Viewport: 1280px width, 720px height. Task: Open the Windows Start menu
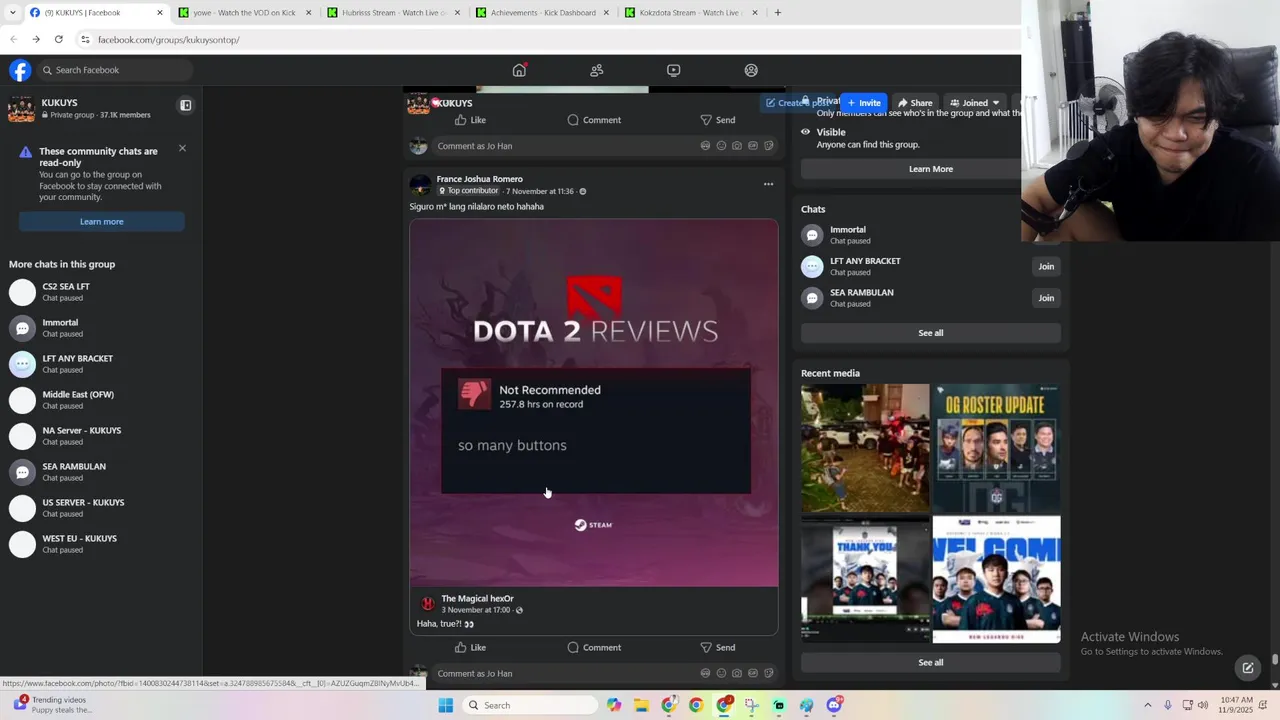pyautogui.click(x=446, y=705)
